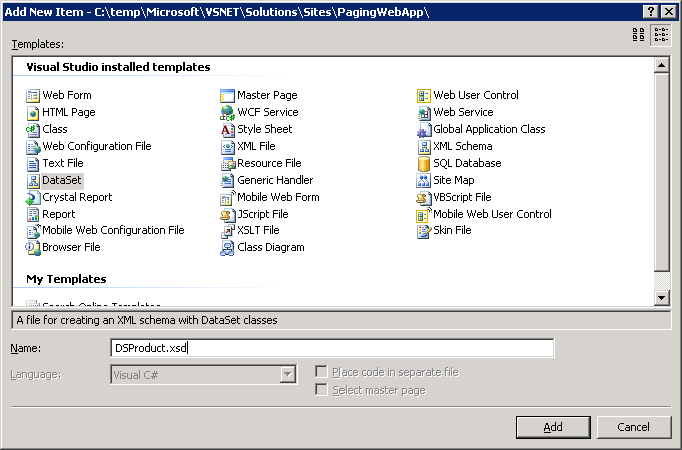Toggle Select master page checkbox
The image size is (682, 450).
[x=321, y=390]
